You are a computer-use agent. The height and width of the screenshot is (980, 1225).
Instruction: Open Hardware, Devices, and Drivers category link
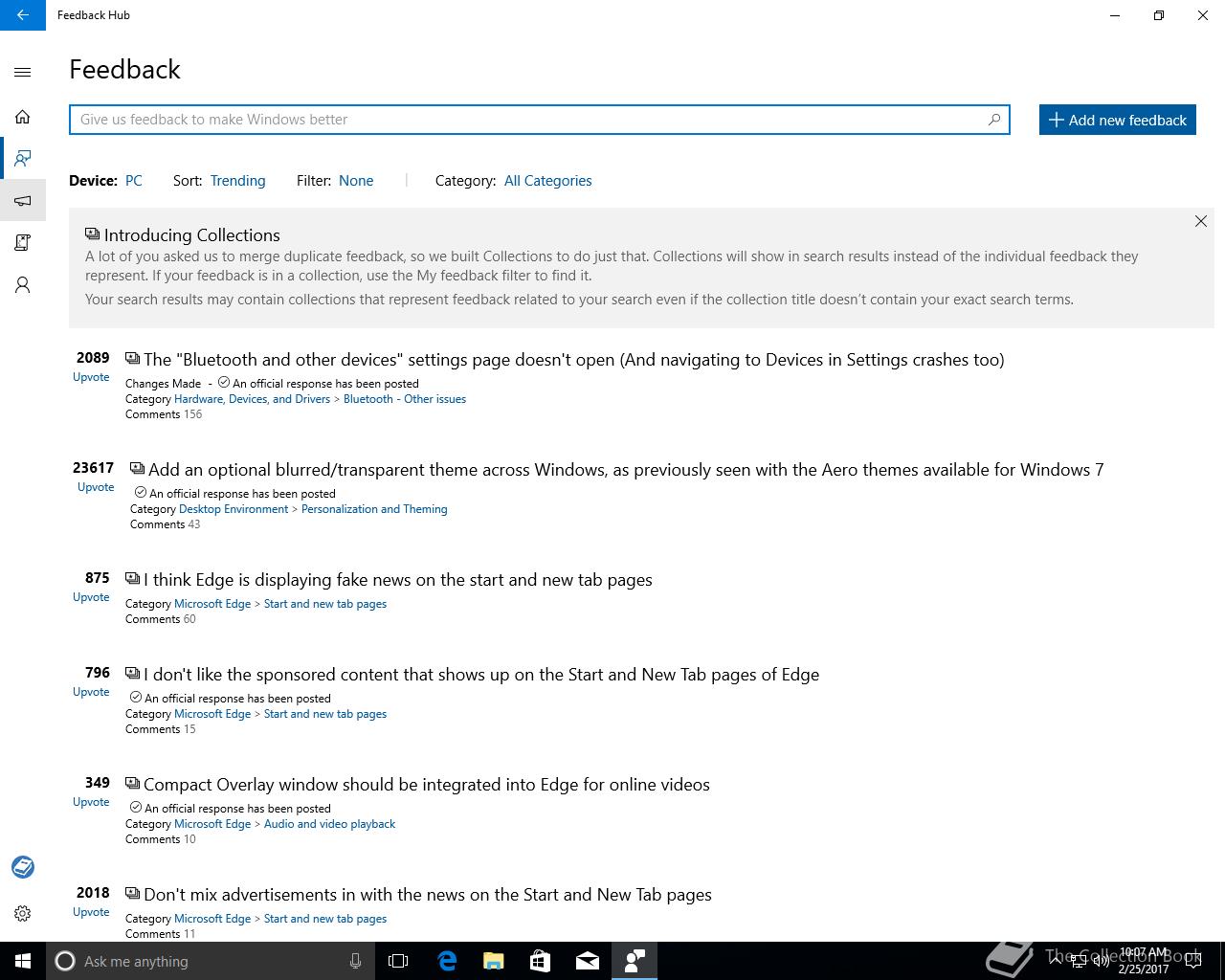point(252,399)
